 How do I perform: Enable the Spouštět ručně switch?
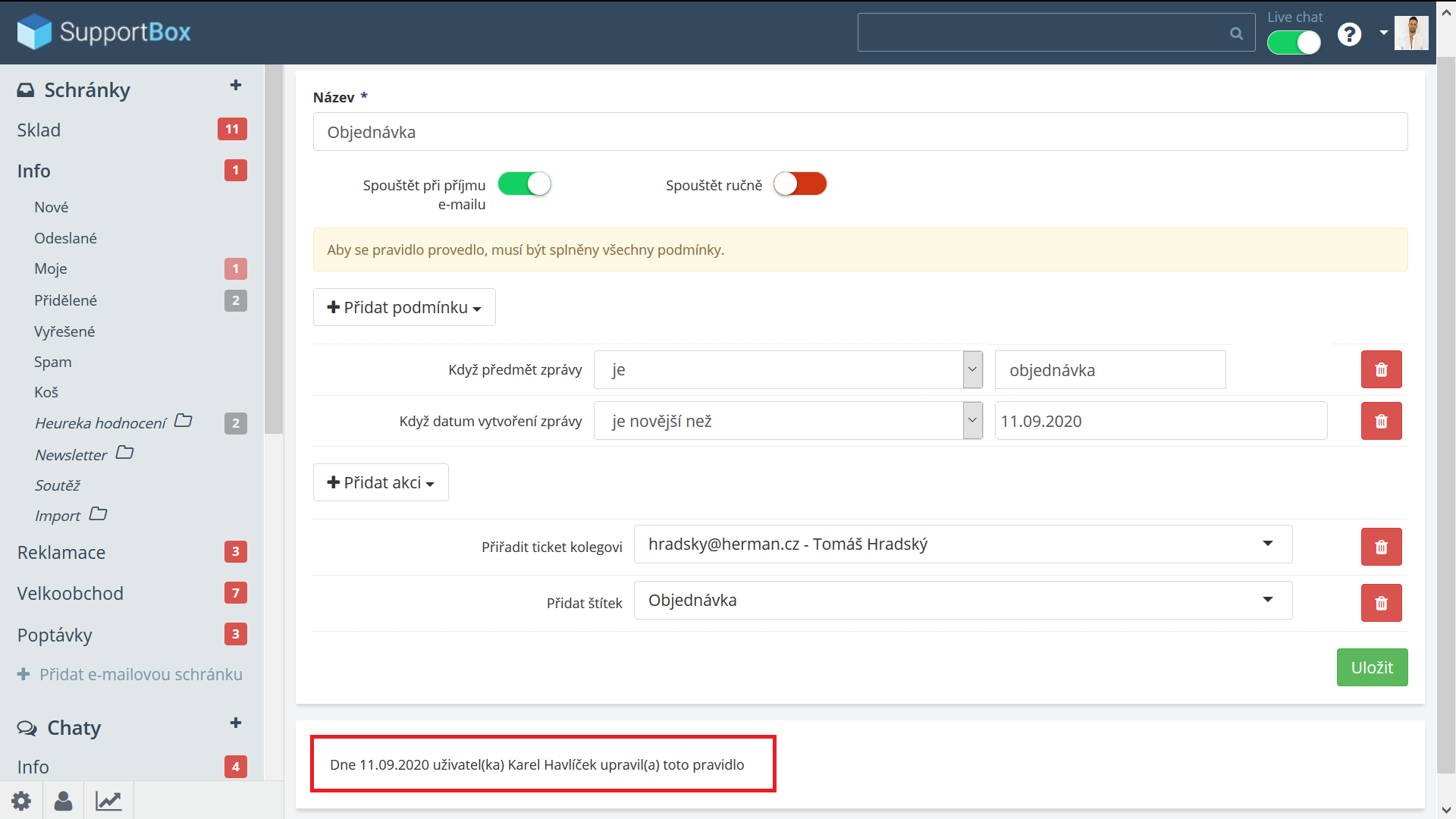coord(800,184)
